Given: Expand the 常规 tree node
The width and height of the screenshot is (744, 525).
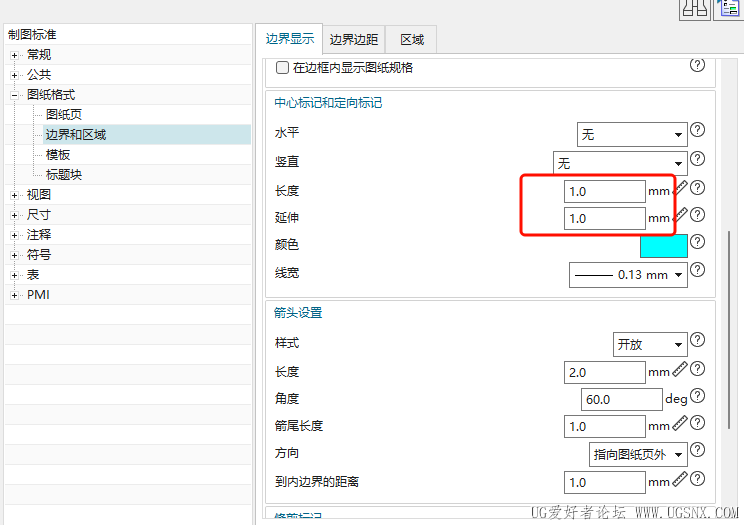Looking at the screenshot, I should pos(14,56).
